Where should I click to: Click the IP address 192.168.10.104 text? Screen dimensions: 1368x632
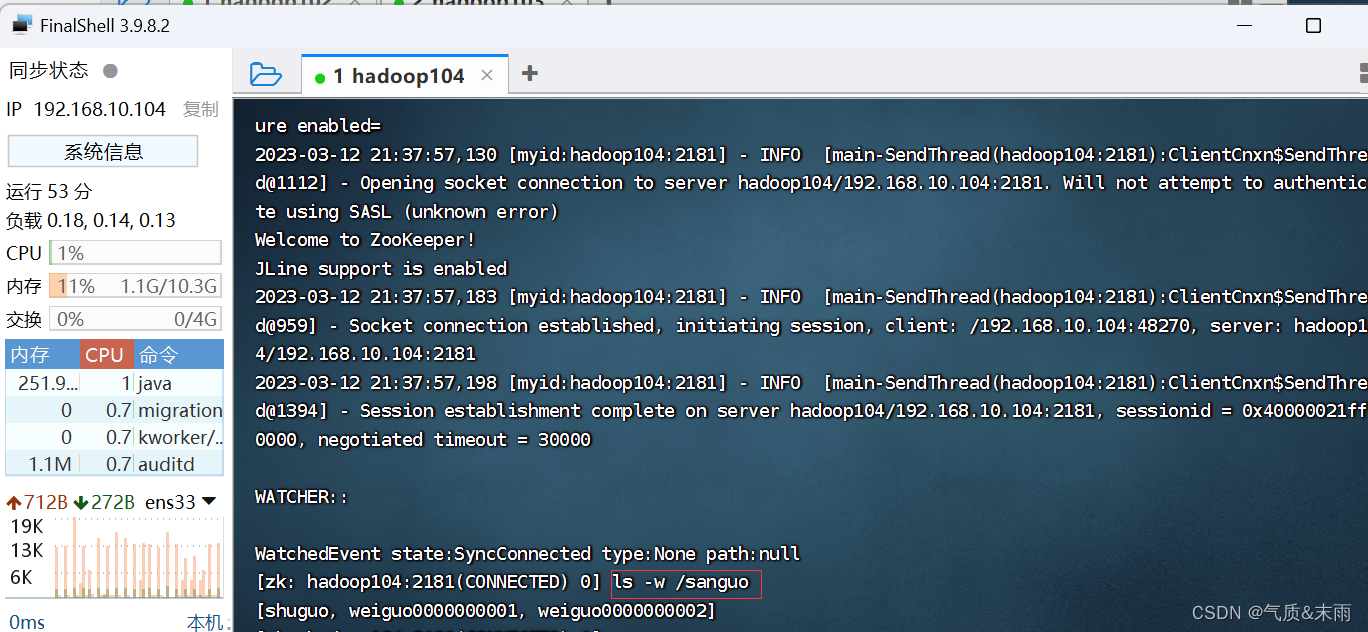100,110
